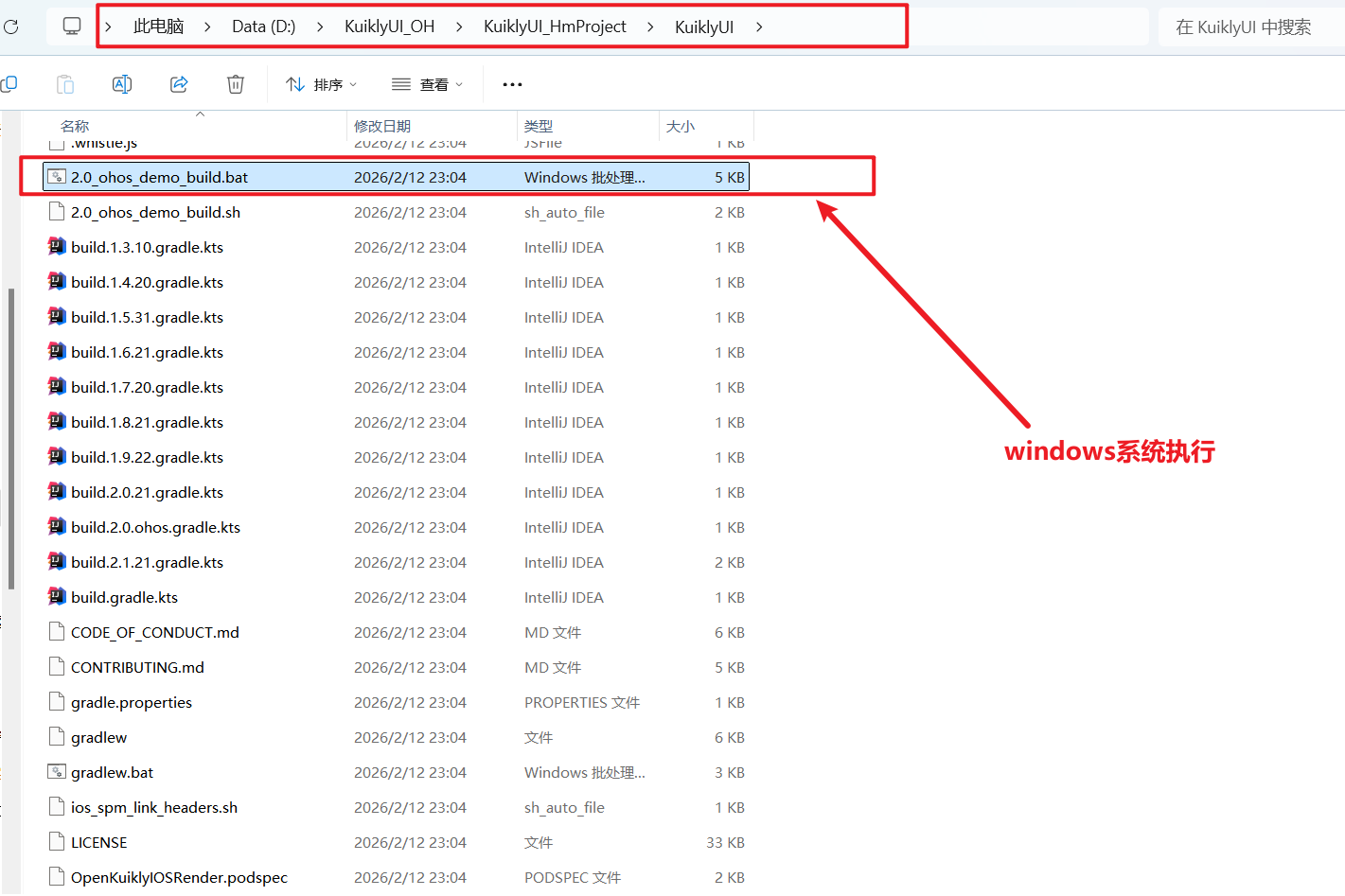Image resolution: width=1345 pixels, height=896 pixels.
Task: Click file icon of CODE_OF_CONDUCT.md
Action: [57, 632]
